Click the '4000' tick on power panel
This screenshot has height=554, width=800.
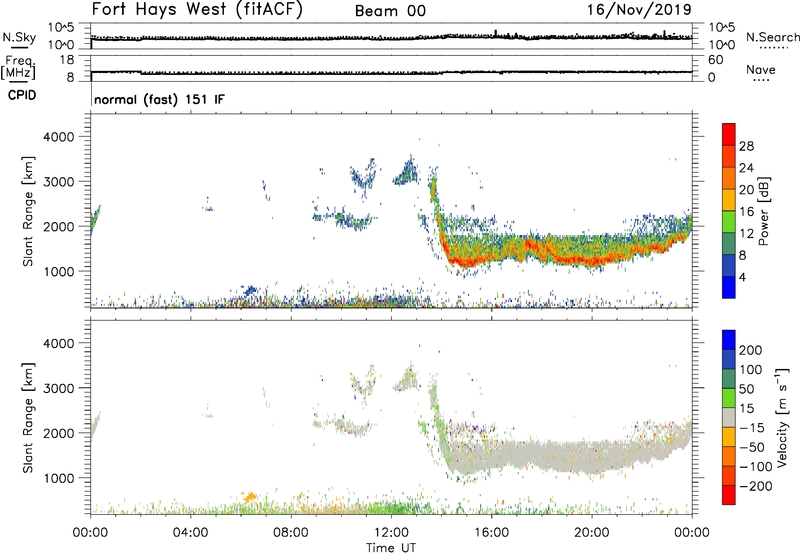[x=58, y=137]
